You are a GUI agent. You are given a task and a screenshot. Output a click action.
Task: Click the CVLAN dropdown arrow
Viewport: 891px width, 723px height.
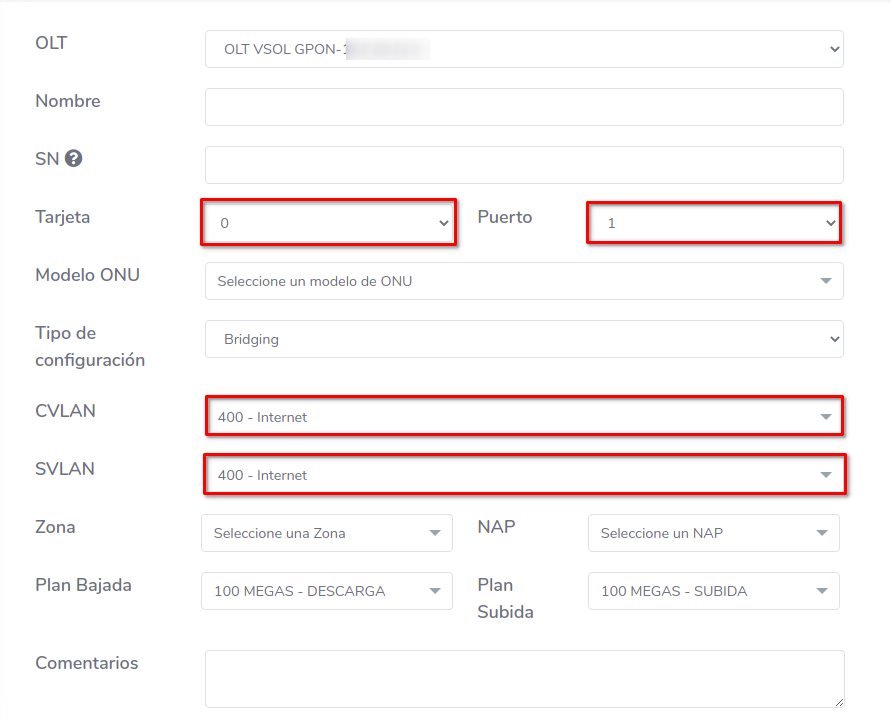[x=826, y=417]
